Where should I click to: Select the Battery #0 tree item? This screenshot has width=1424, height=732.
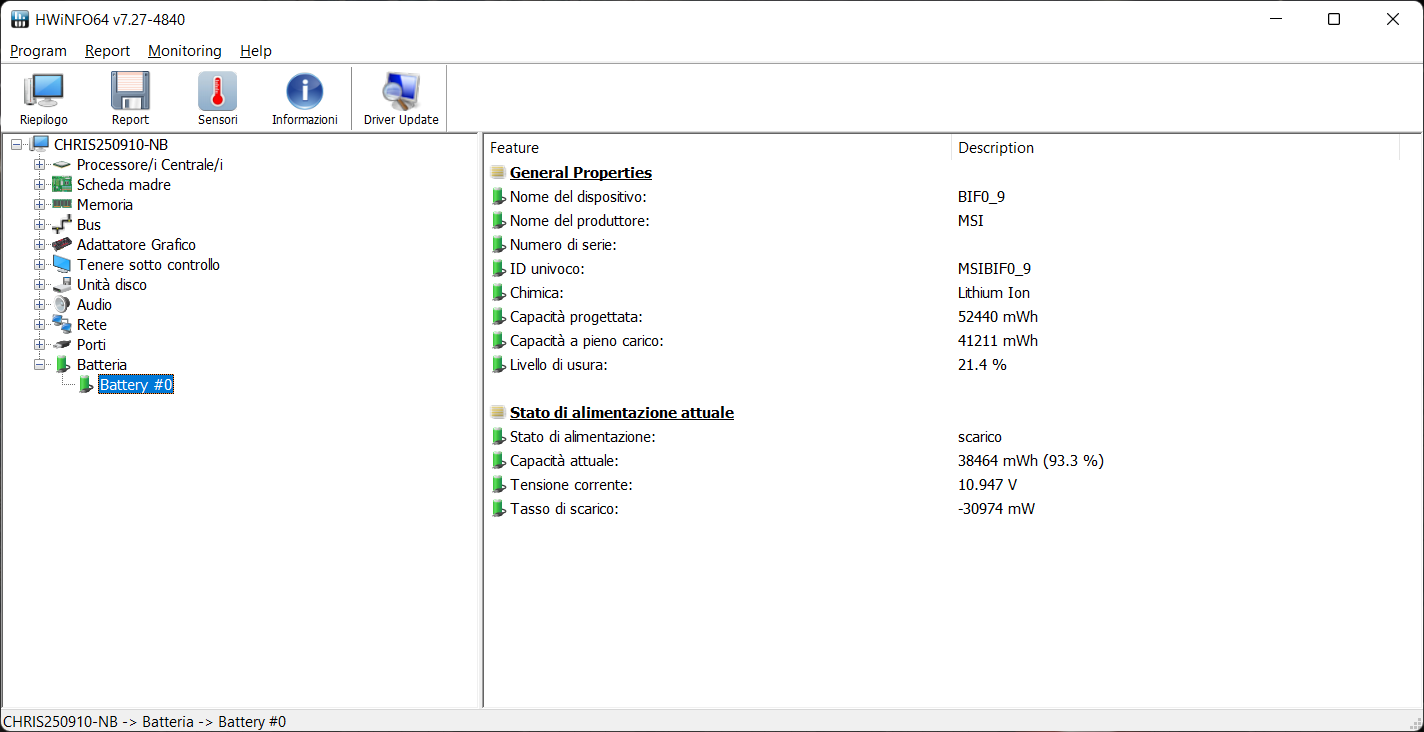click(136, 385)
